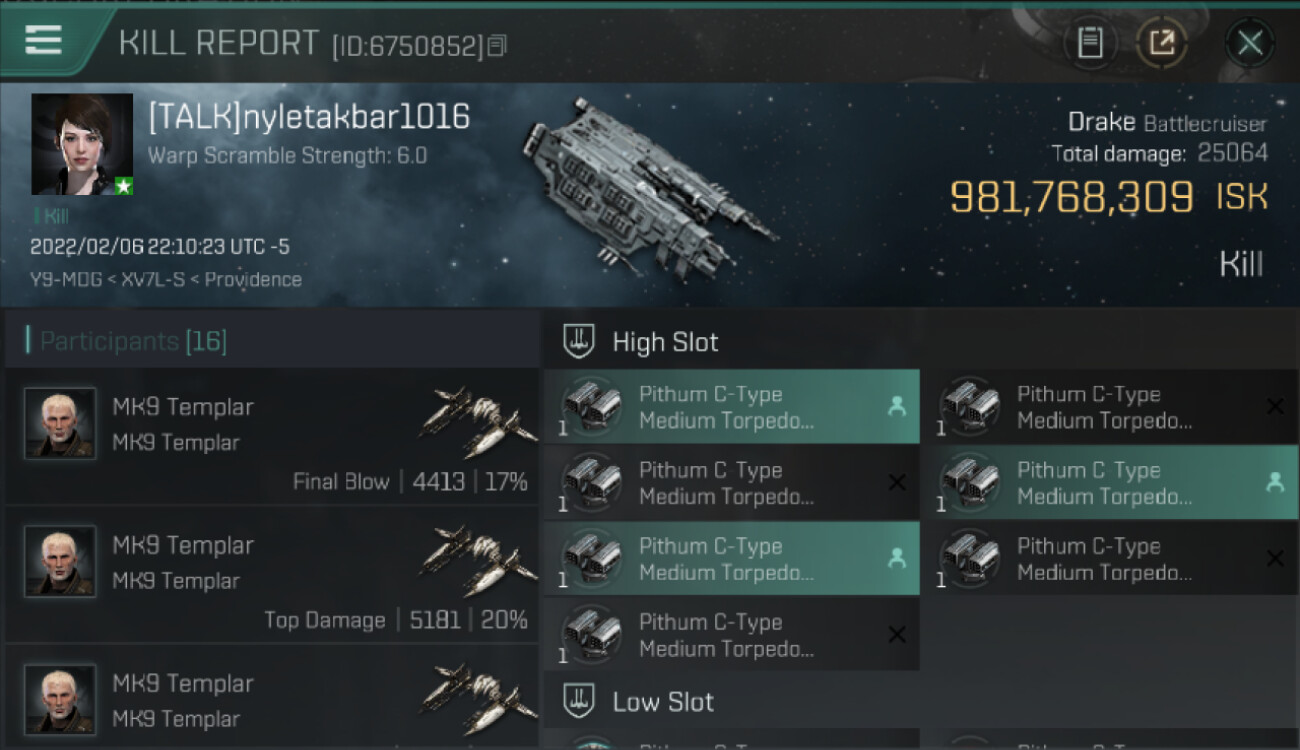Select the last destroyed torpedo launcher row
This screenshot has height=750, width=1300.
pos(732,635)
